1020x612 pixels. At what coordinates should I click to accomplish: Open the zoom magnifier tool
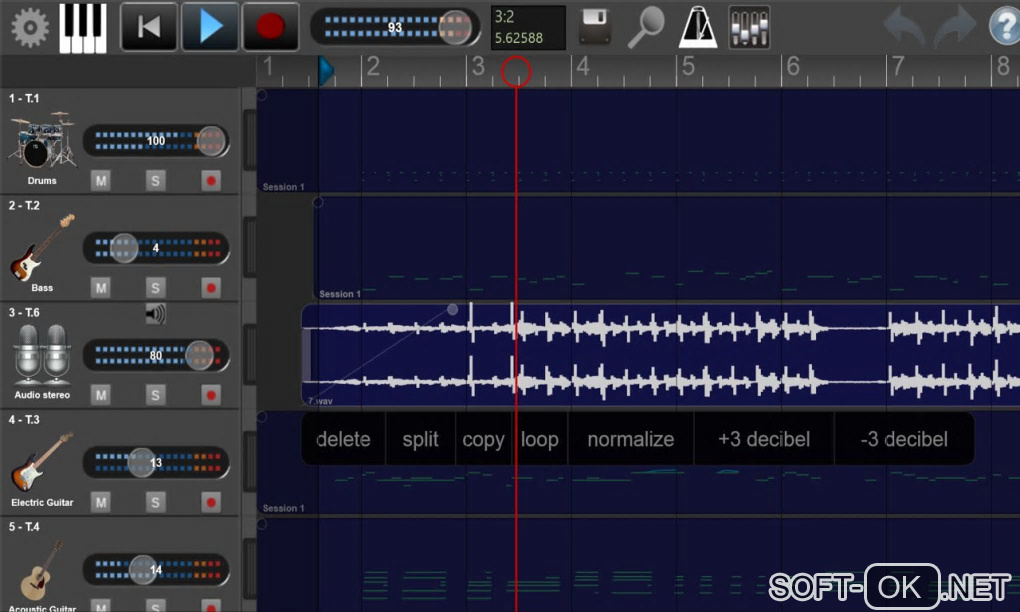(645, 27)
